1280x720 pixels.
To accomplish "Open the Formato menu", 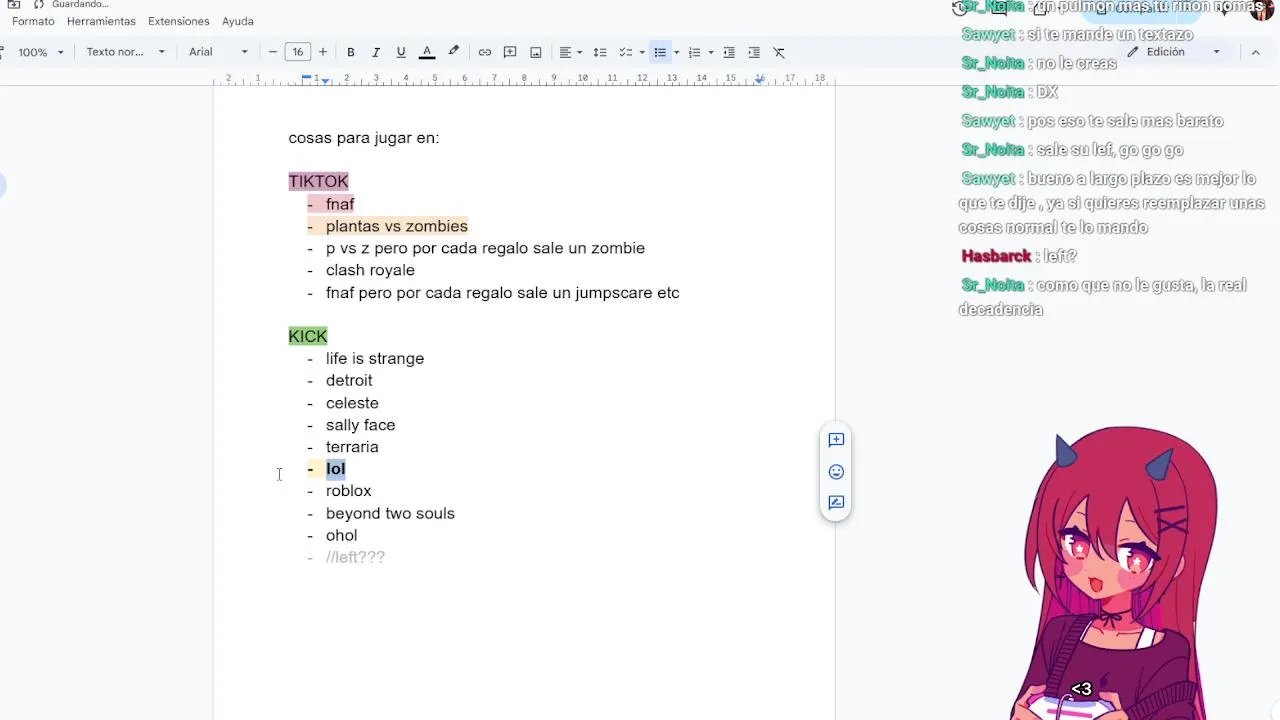I will [x=33, y=21].
